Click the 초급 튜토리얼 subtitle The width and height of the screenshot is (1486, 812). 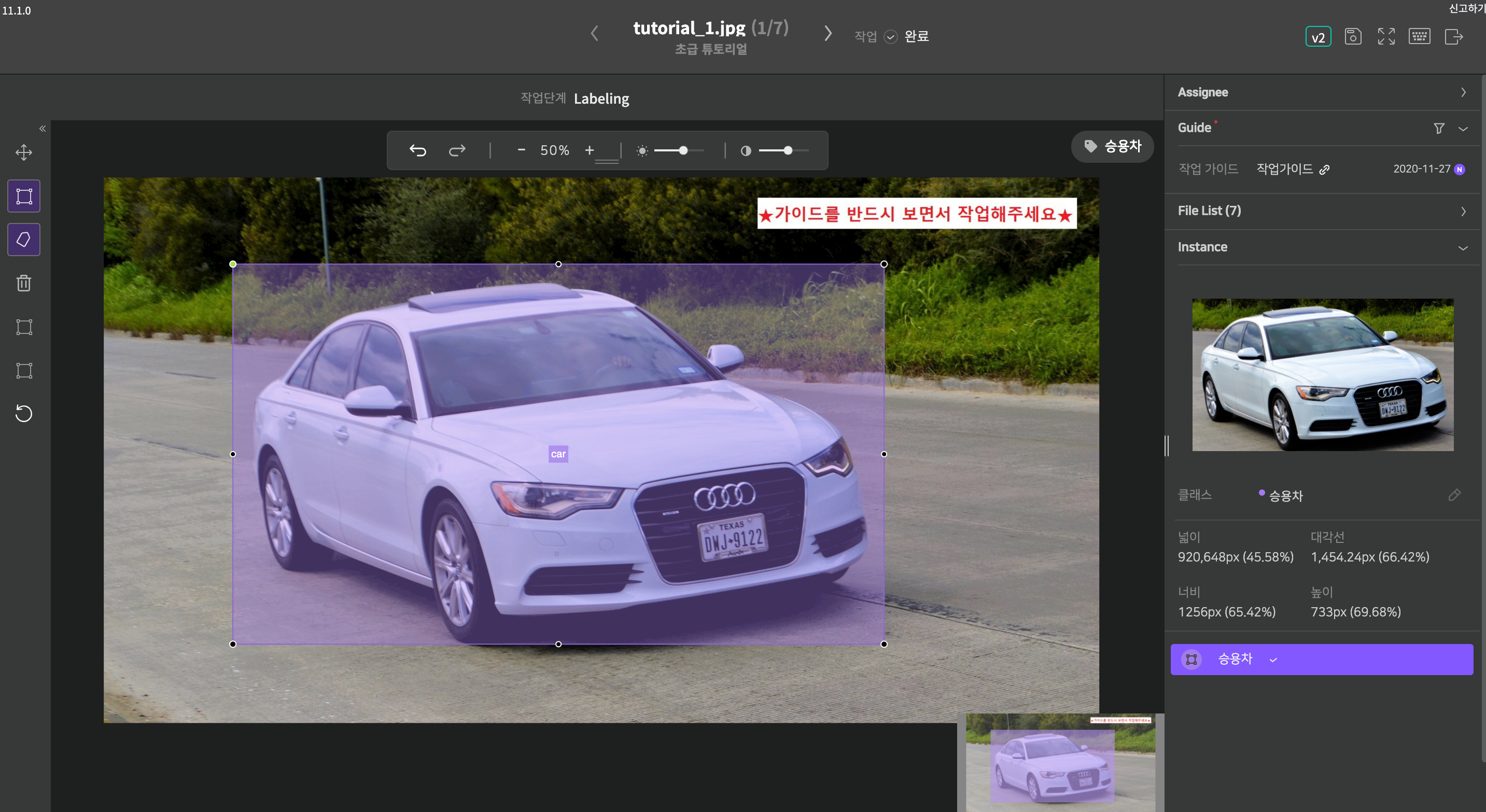coord(711,49)
